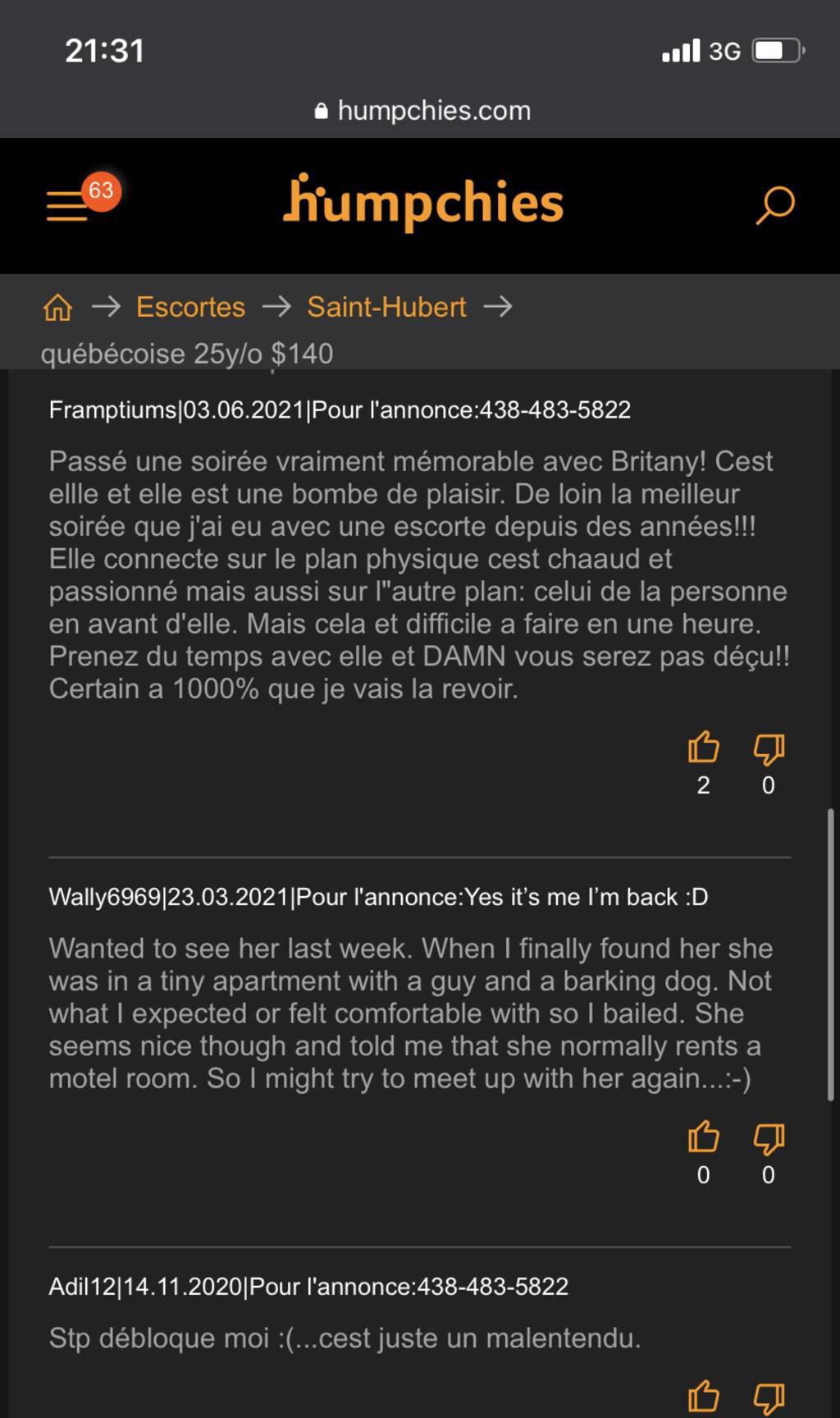Tap the Adil12 comment header line
The height and width of the screenshot is (1418, 840).
pos(308,1286)
